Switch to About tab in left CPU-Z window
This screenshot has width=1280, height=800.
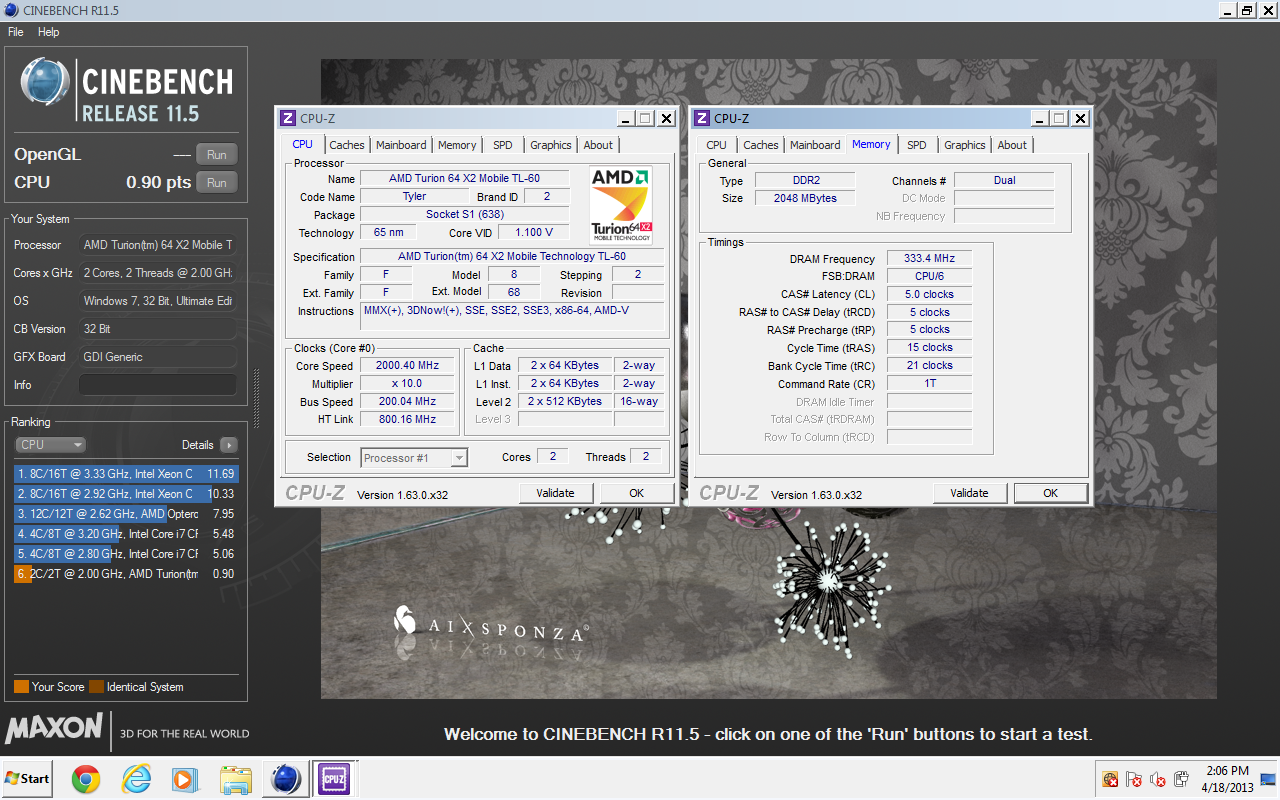coord(598,145)
